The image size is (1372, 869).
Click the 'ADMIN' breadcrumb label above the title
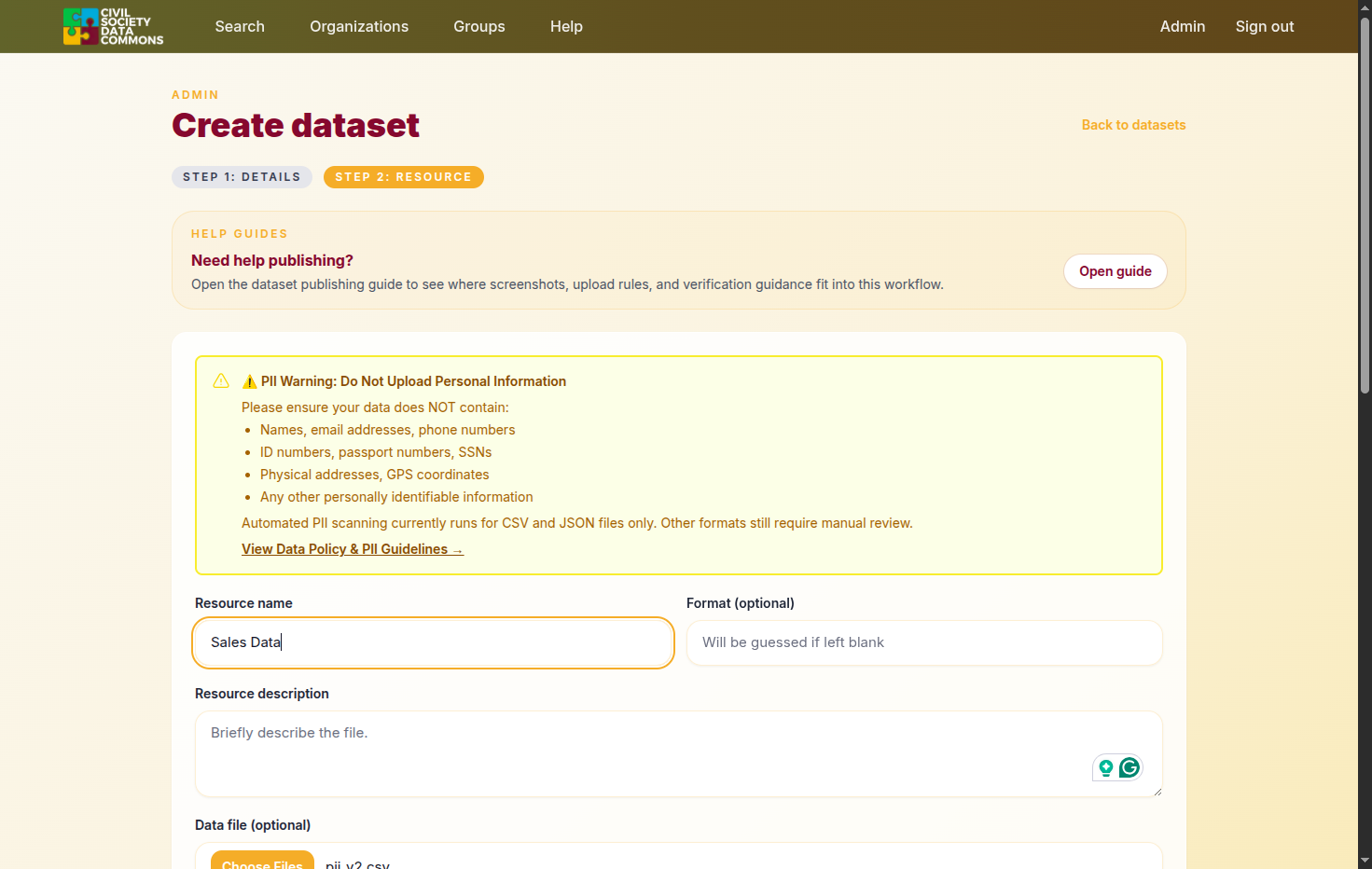(195, 95)
